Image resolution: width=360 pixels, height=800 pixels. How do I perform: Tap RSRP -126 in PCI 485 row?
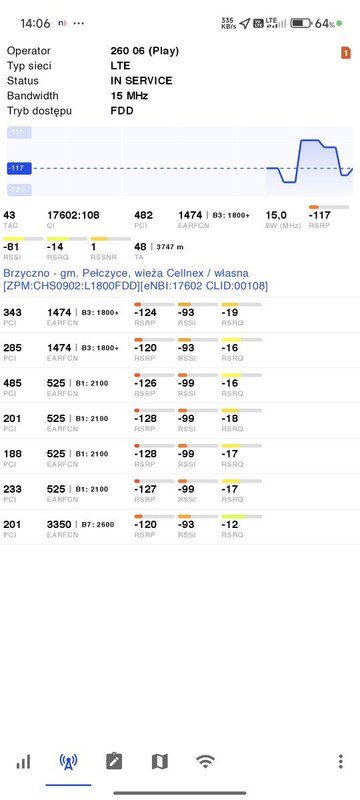[x=145, y=383]
